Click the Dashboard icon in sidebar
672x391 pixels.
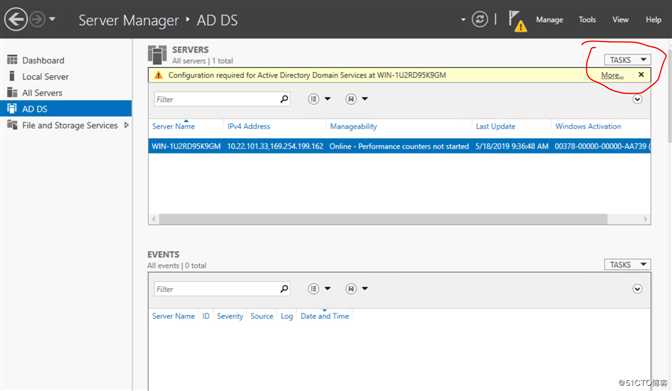[12, 60]
